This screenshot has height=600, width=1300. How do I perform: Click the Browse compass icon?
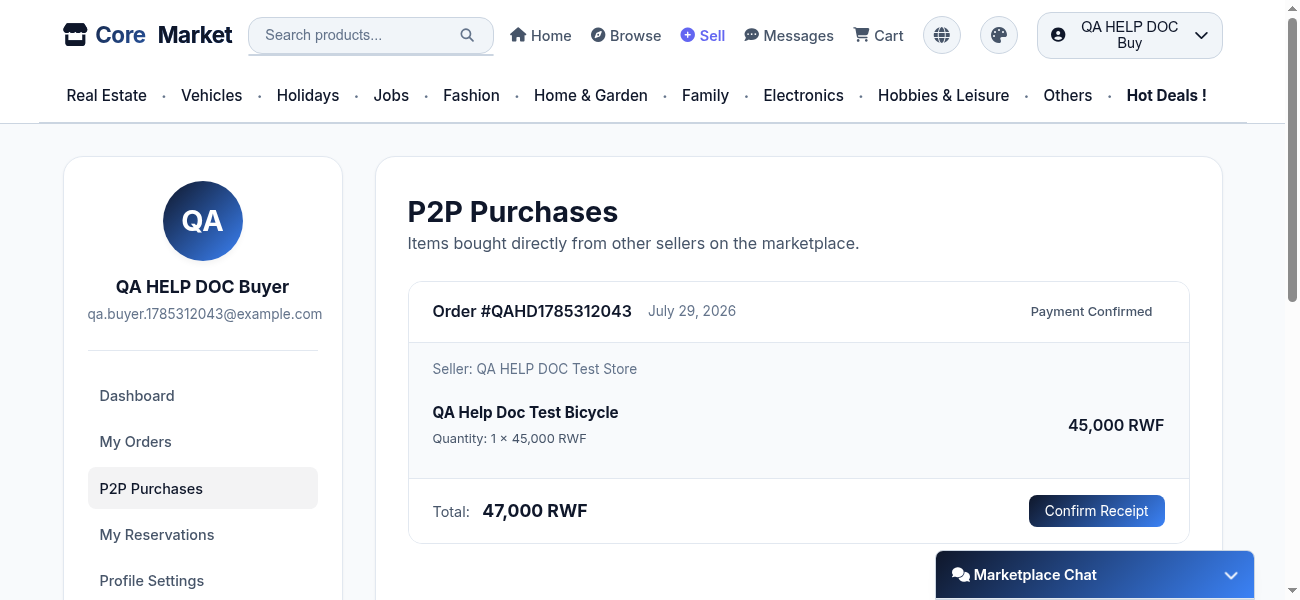(598, 35)
